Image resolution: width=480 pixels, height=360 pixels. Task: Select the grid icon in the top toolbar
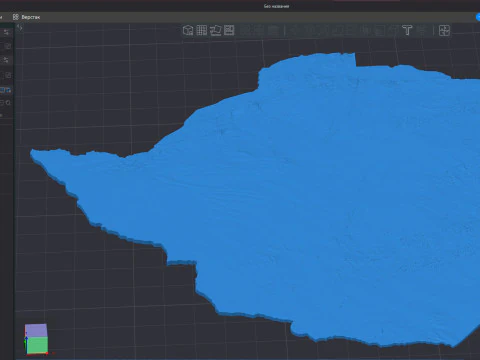(x=202, y=30)
